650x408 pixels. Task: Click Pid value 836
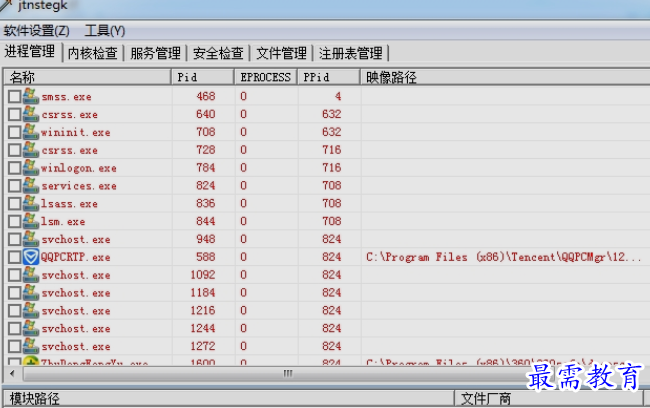point(206,203)
